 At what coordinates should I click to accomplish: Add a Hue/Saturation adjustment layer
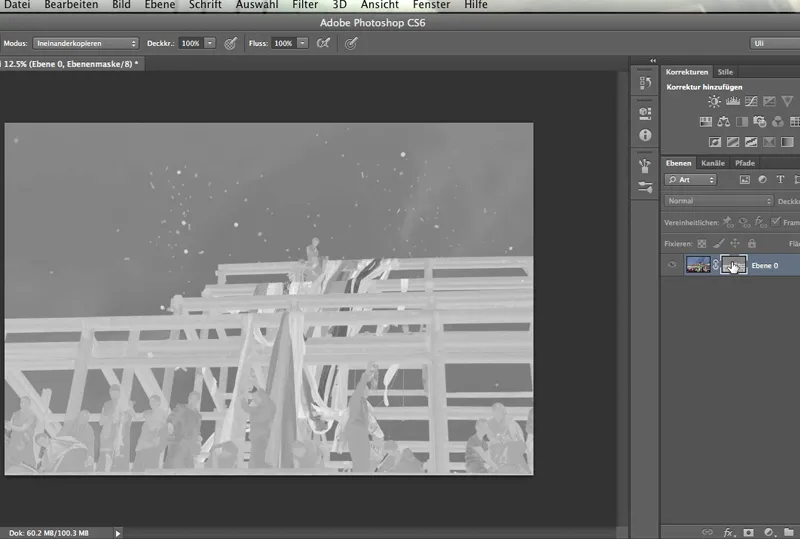tap(706, 121)
